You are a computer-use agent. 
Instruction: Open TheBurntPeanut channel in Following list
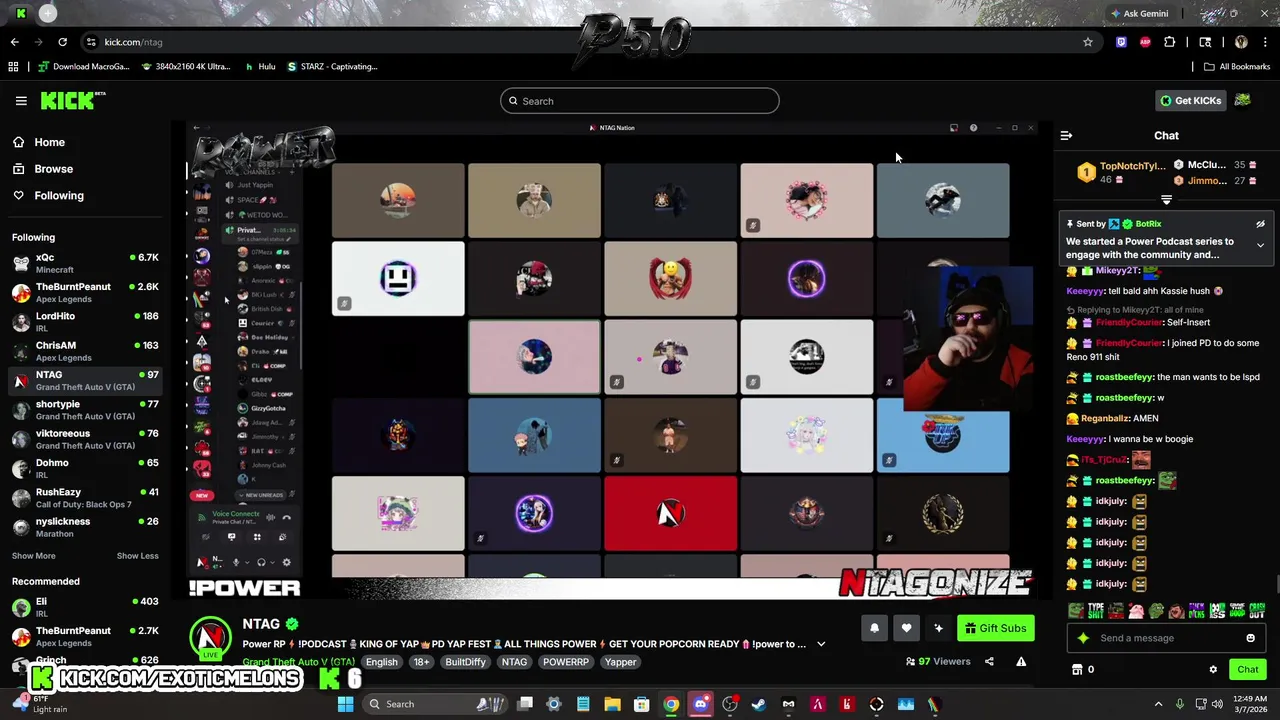85,292
